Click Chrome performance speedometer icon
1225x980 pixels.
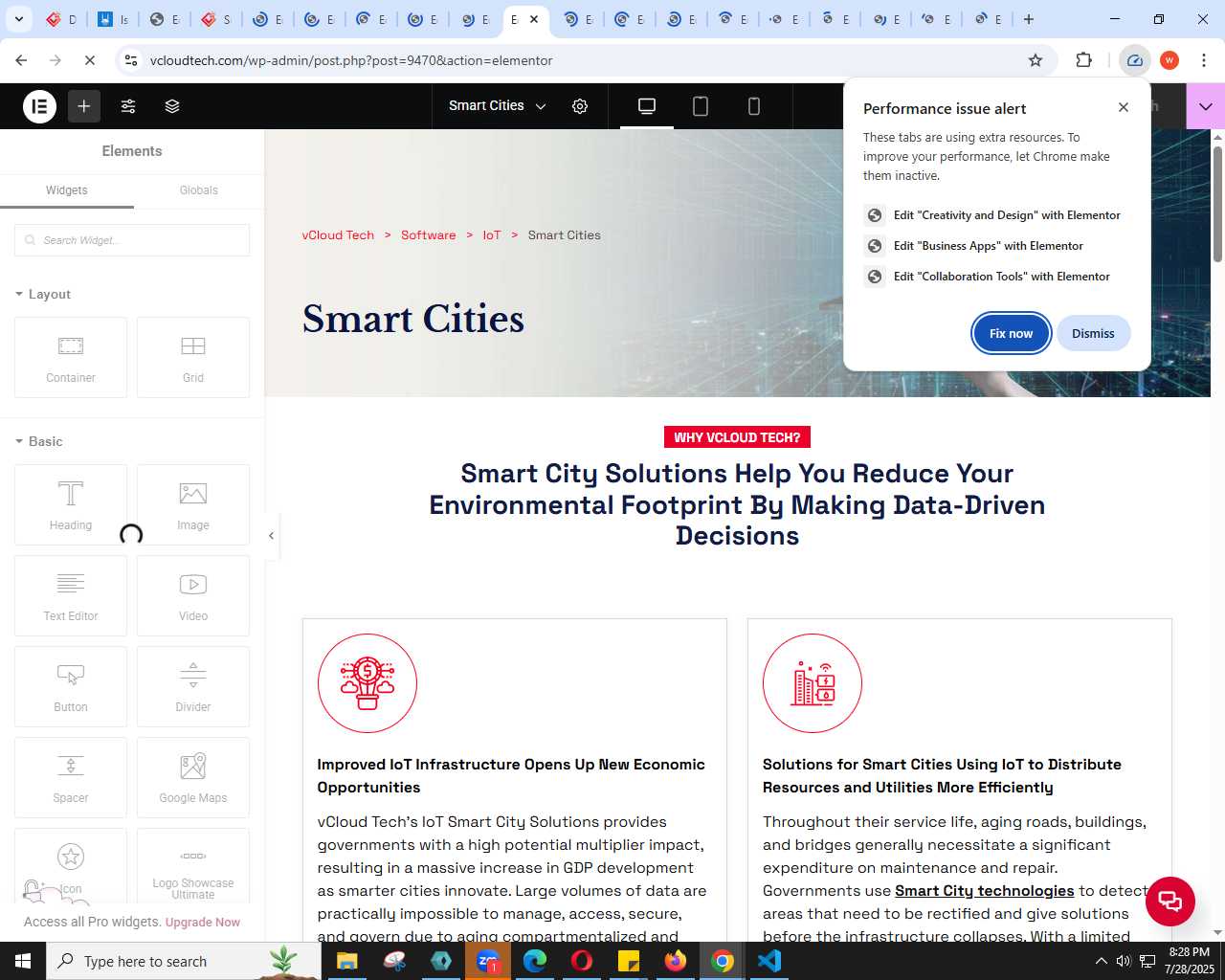tap(1135, 60)
